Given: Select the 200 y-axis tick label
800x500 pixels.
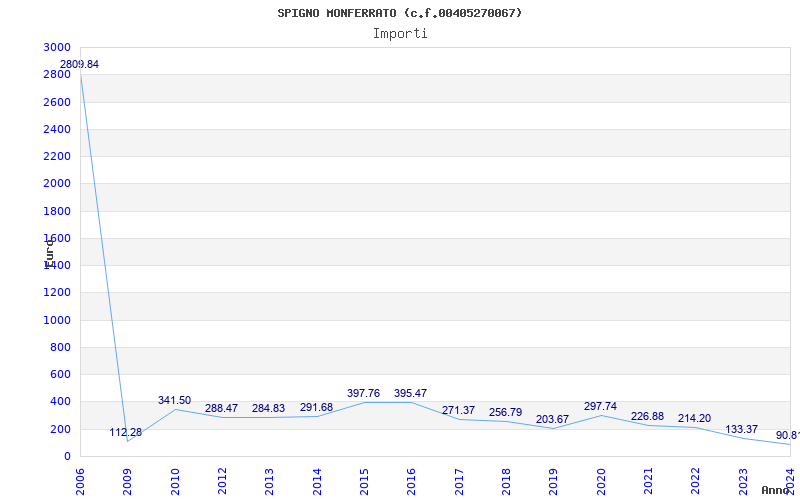Looking at the screenshot, I should (x=60, y=429).
